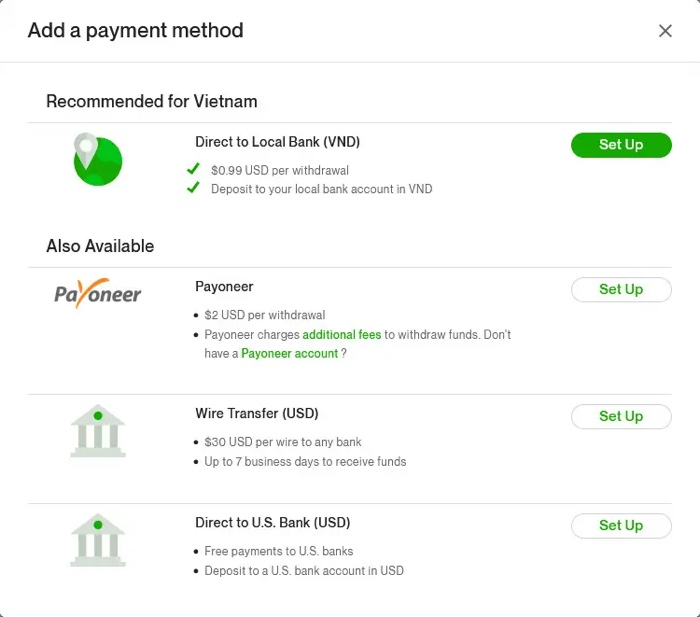Select the Direct to U.S. Bank (USD) title
Screen dimensions: 700x617
(x=272, y=523)
